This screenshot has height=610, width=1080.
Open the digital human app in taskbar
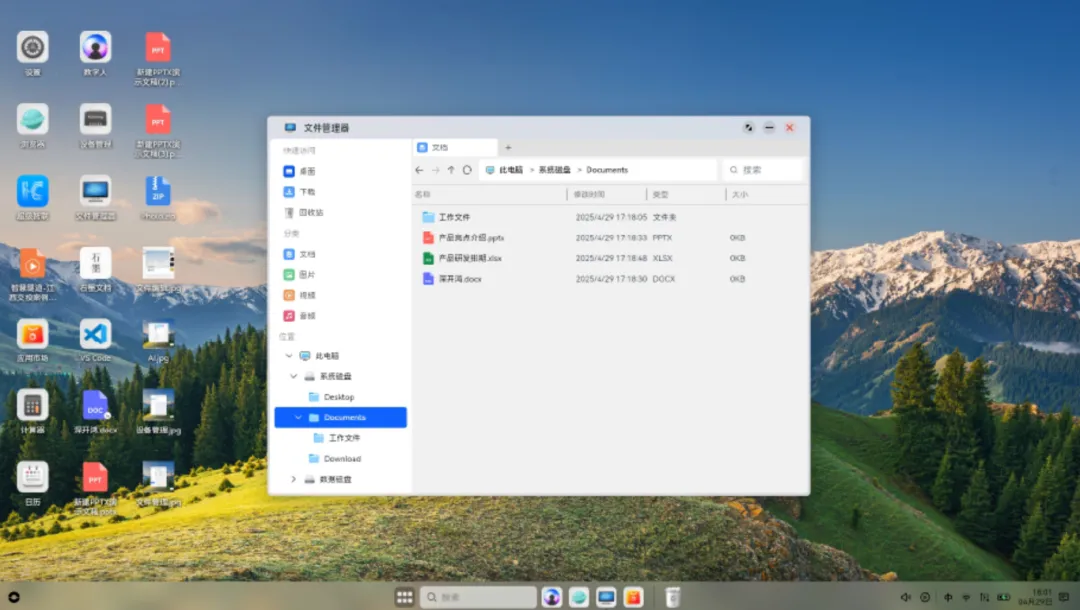tap(552, 597)
